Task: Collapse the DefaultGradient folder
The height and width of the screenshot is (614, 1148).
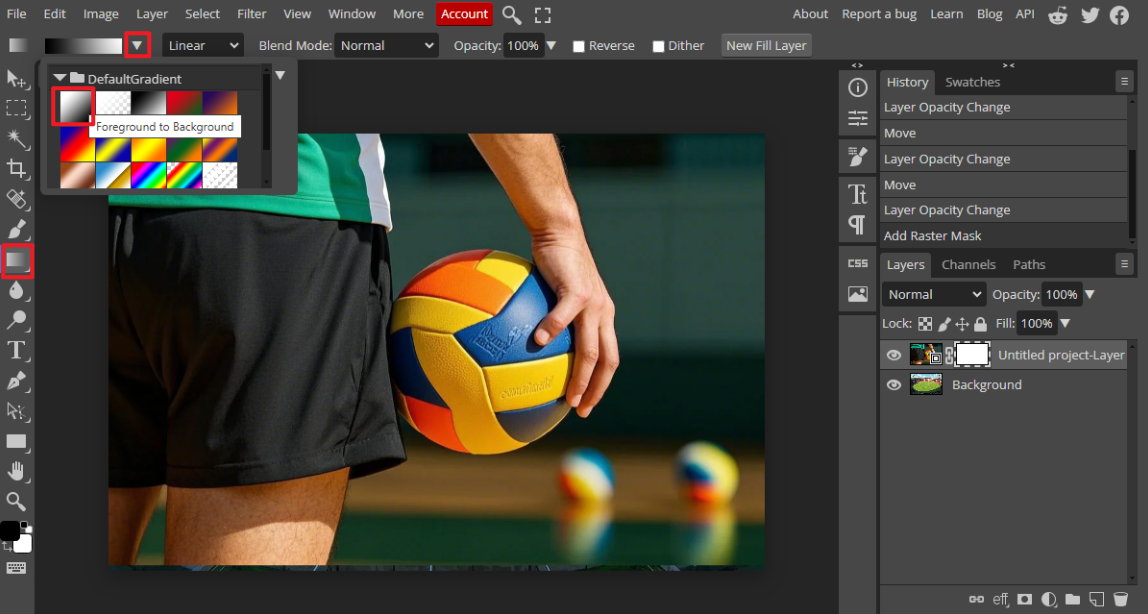Action: 60,78
